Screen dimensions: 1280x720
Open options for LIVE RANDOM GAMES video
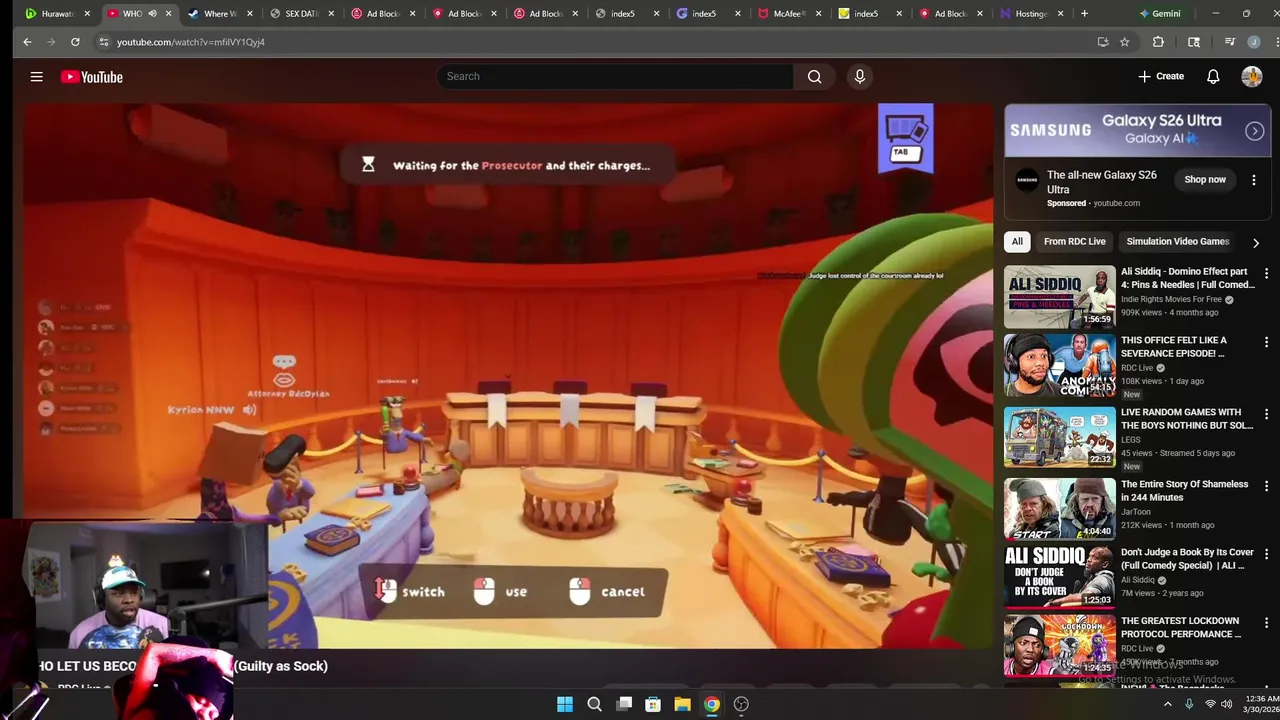click(x=1266, y=414)
